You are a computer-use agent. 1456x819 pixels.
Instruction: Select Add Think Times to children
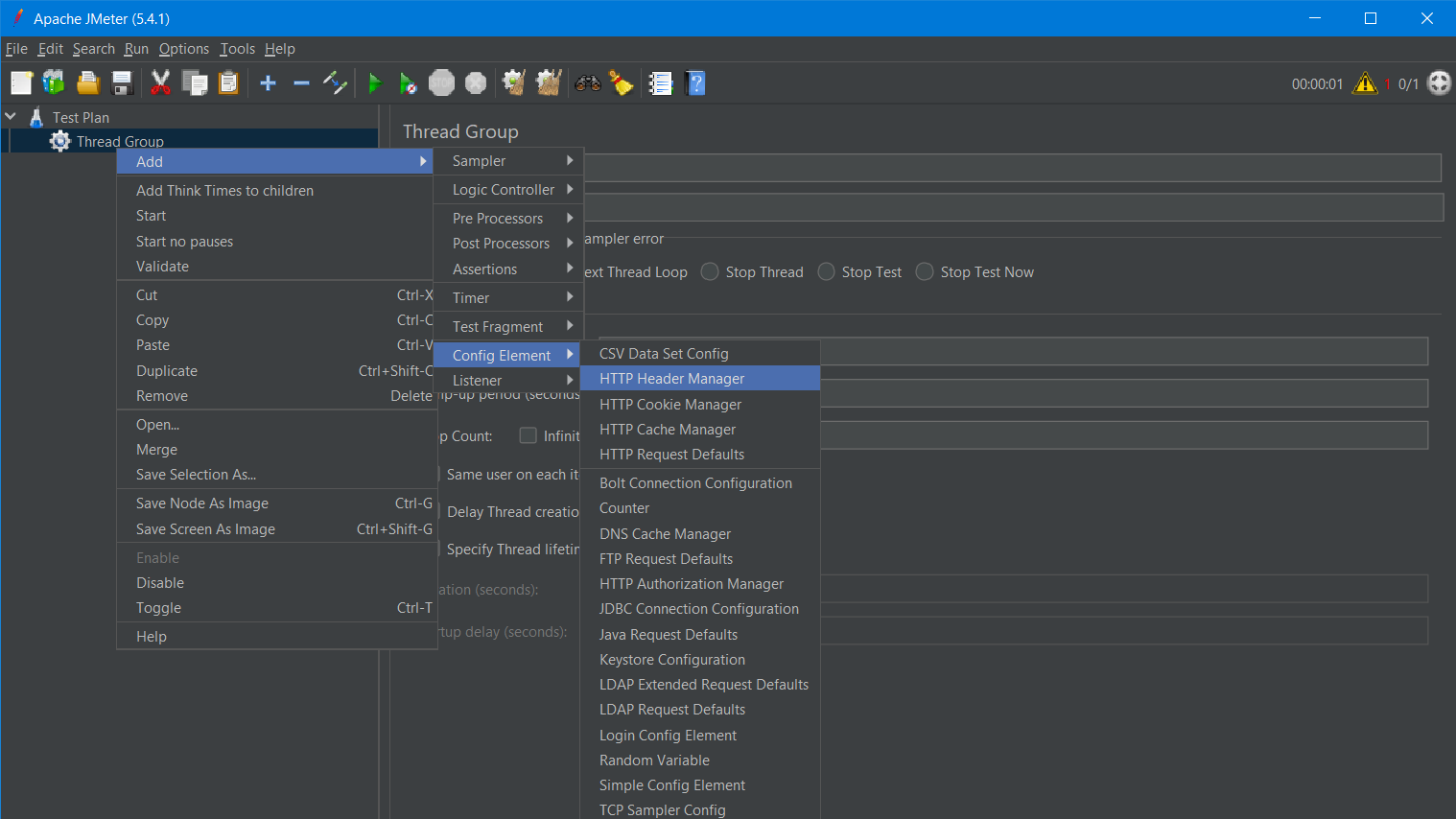(x=277, y=191)
